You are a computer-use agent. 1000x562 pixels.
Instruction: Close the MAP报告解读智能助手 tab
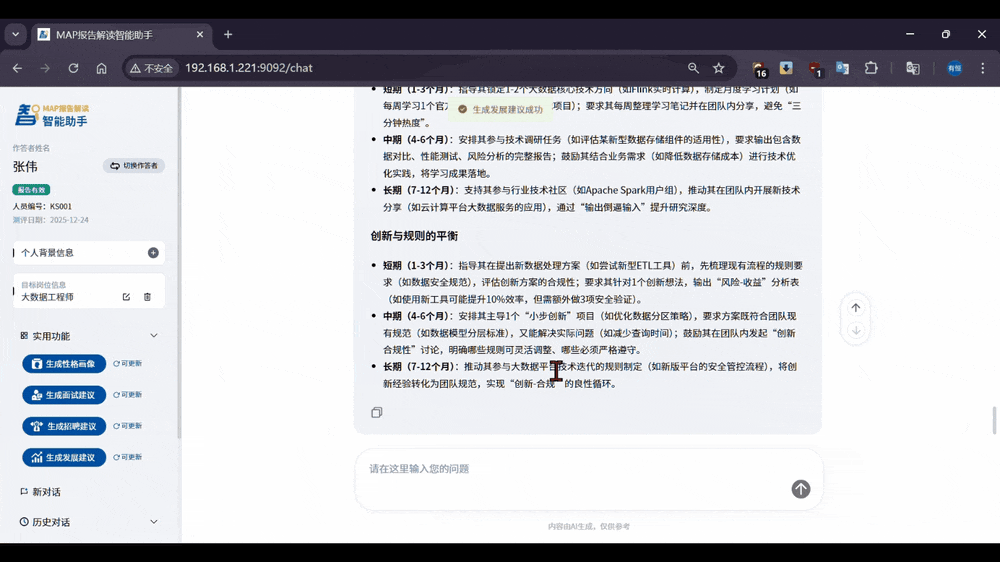click(x=200, y=34)
